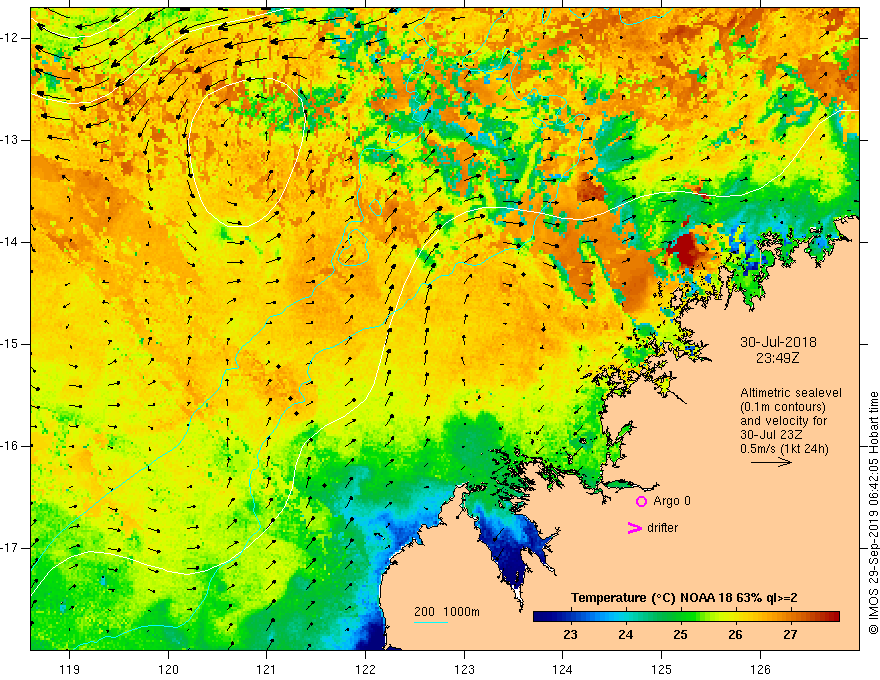Image resolution: width=880 pixels, height=680 pixels.
Task: Click the 'Argo 0' legend label
Action: (x=672, y=501)
